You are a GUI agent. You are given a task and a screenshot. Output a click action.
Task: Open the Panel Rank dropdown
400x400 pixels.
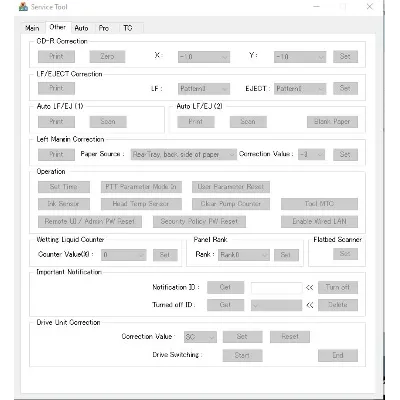[244, 255]
